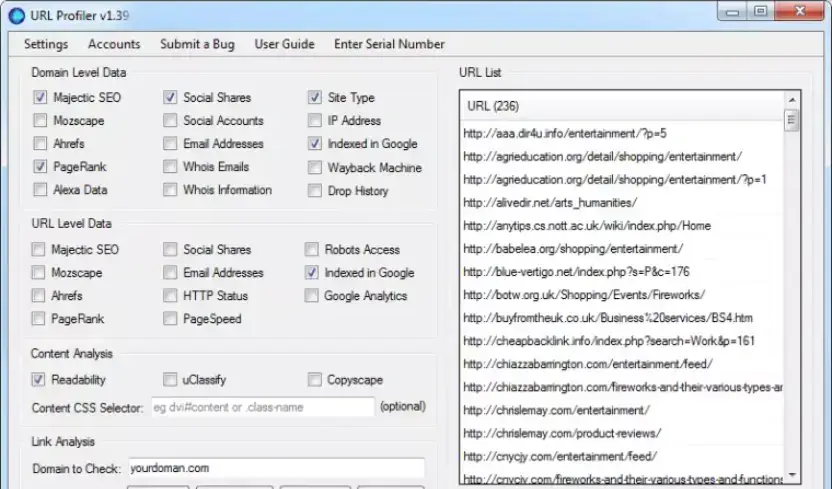The width and height of the screenshot is (832, 489).
Task: Uncheck Domain Level PageRank
Action: (x=40, y=167)
